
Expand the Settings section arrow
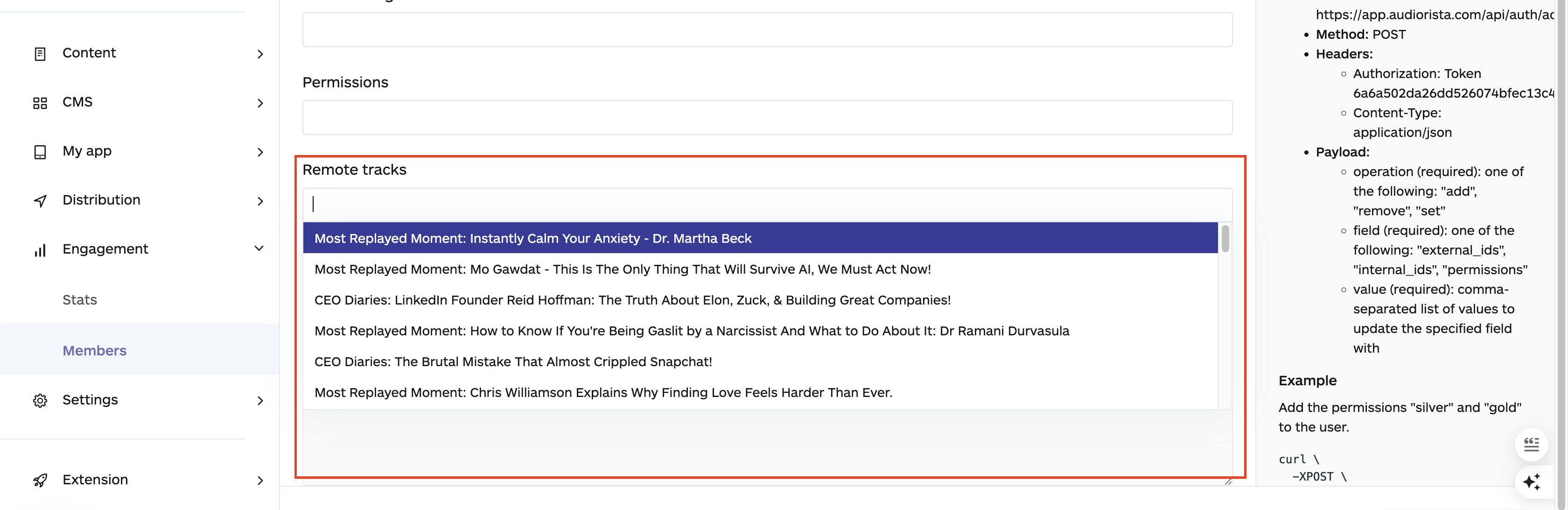coord(260,400)
